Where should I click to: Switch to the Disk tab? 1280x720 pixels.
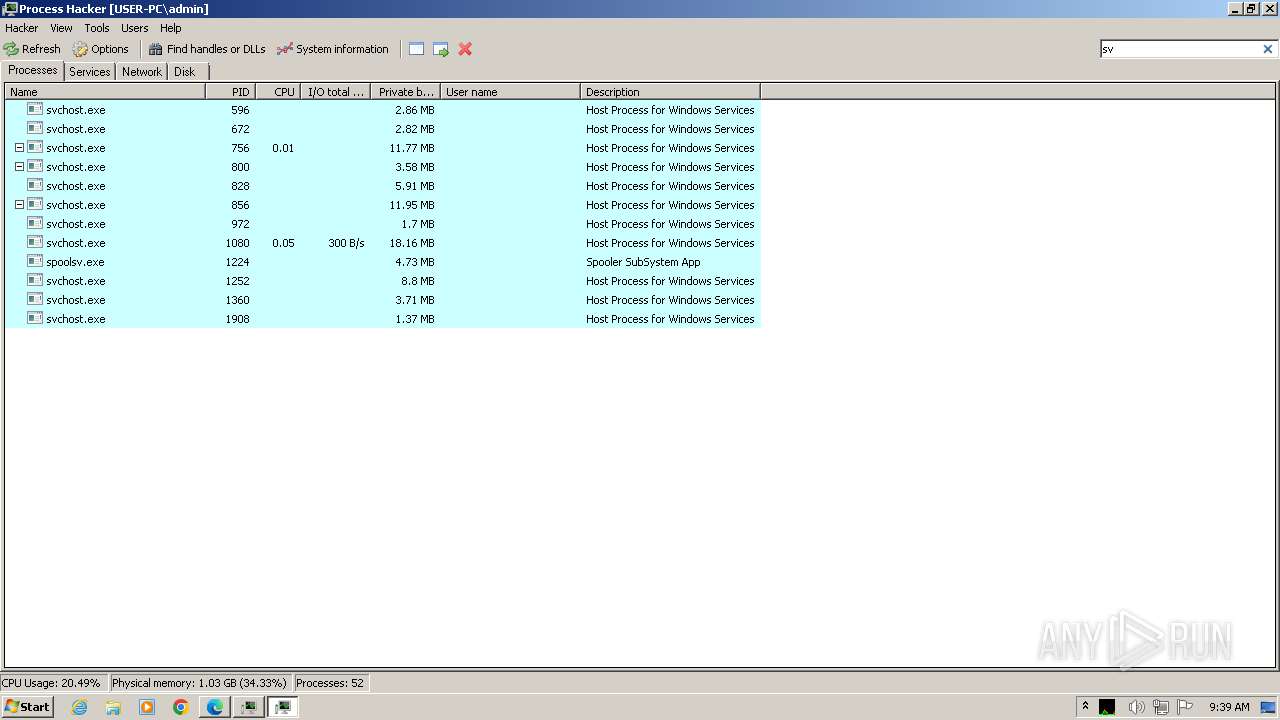tap(185, 72)
